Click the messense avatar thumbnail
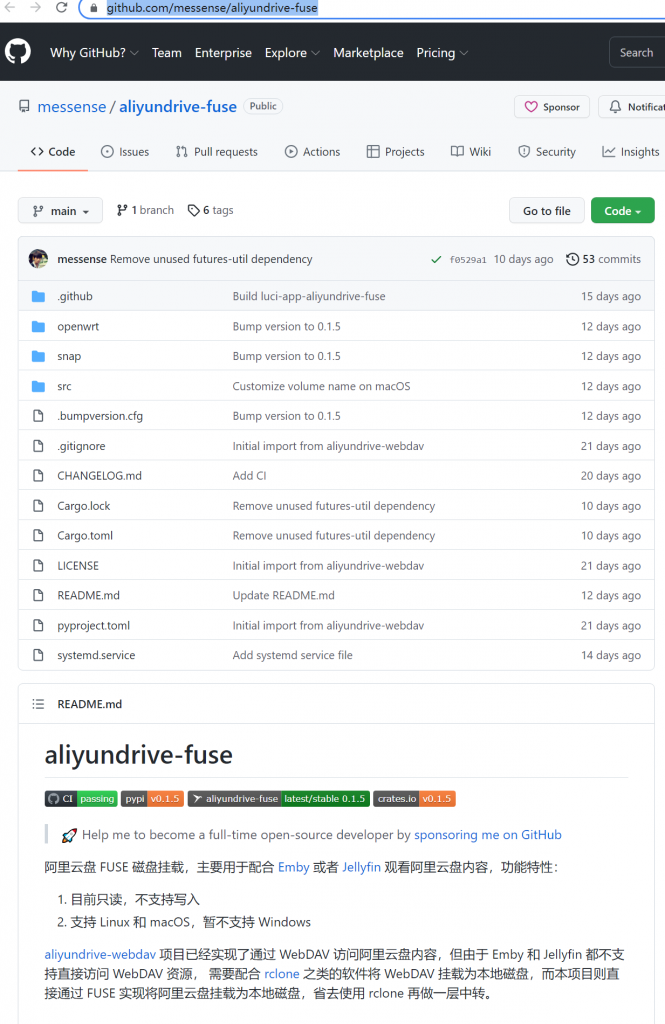Image resolution: width=665 pixels, height=1024 pixels. (39, 259)
